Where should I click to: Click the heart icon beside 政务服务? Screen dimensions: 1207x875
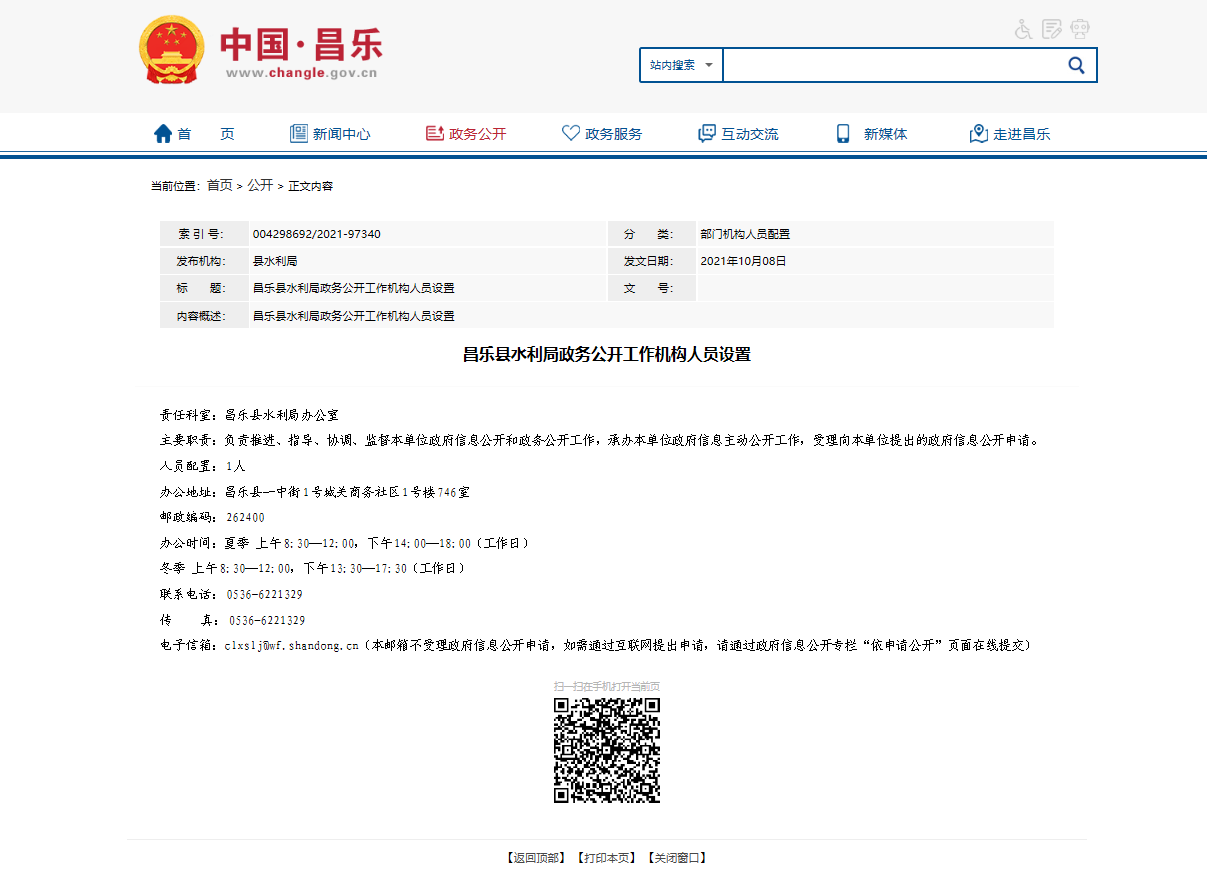[571, 134]
